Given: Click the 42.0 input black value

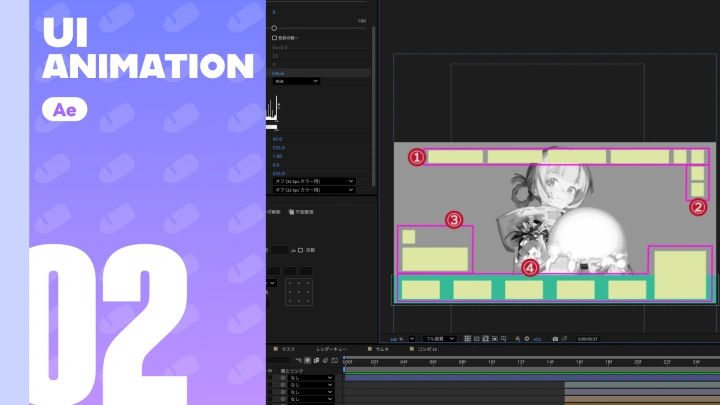Looking at the screenshot, I should pos(277,139).
